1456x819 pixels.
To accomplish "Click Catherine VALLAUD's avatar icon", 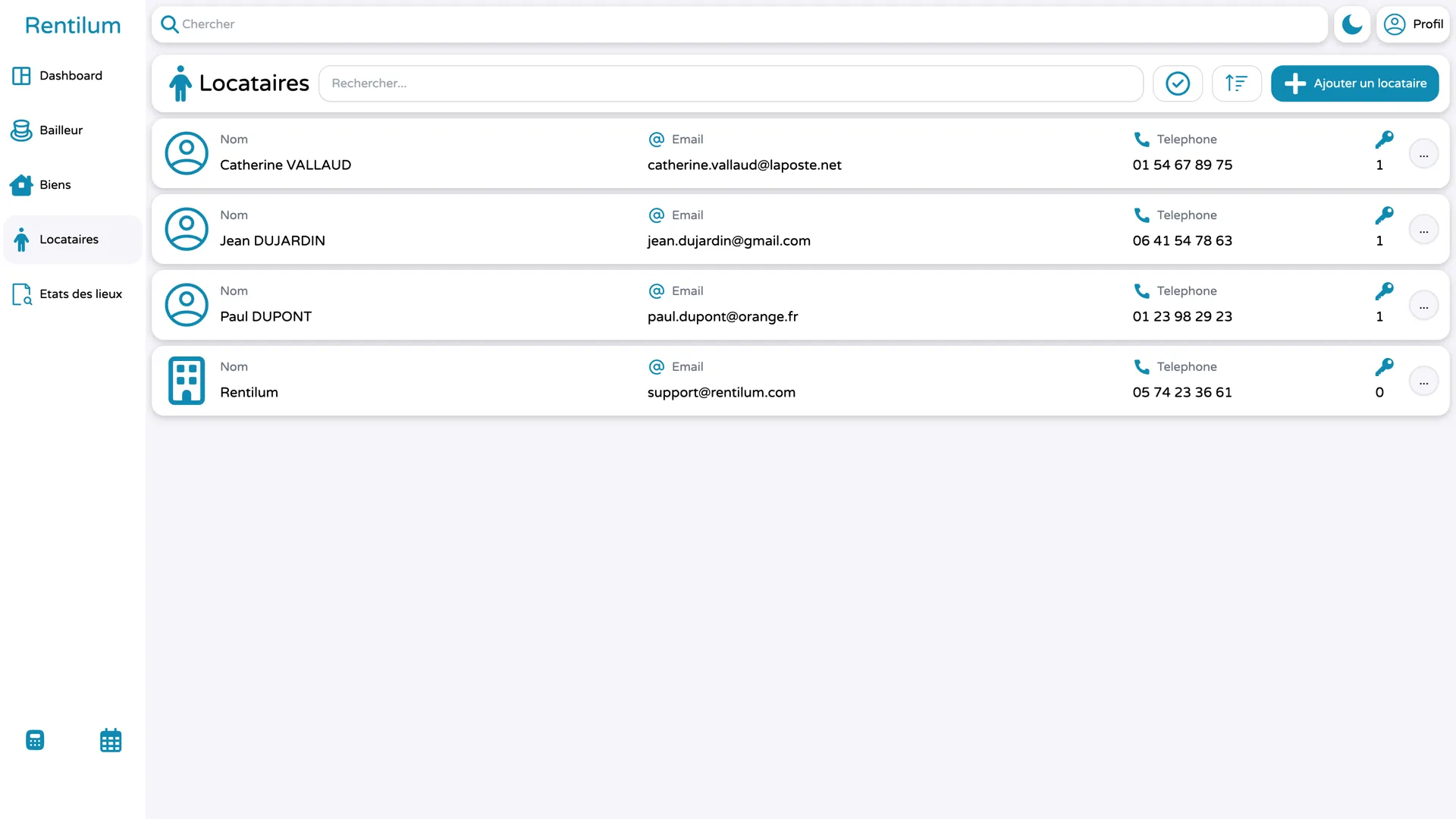I will pos(187,153).
